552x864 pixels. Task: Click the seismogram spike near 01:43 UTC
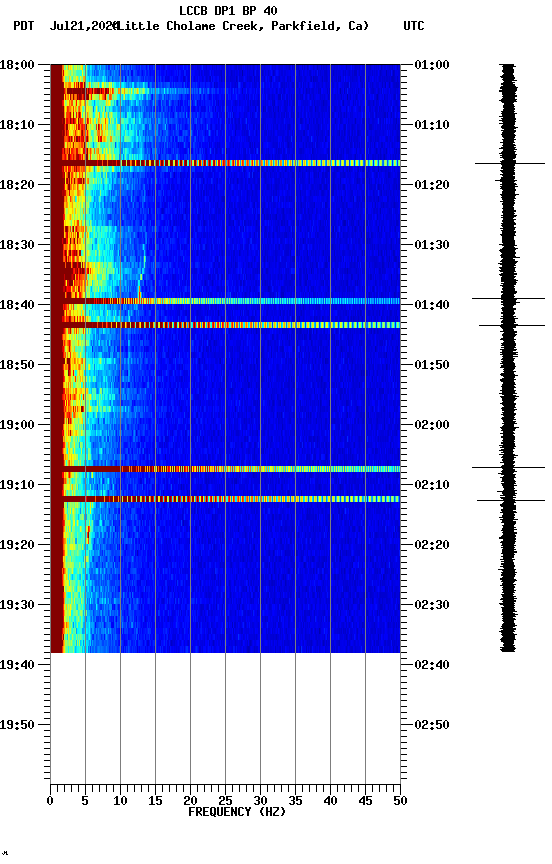pos(512,326)
